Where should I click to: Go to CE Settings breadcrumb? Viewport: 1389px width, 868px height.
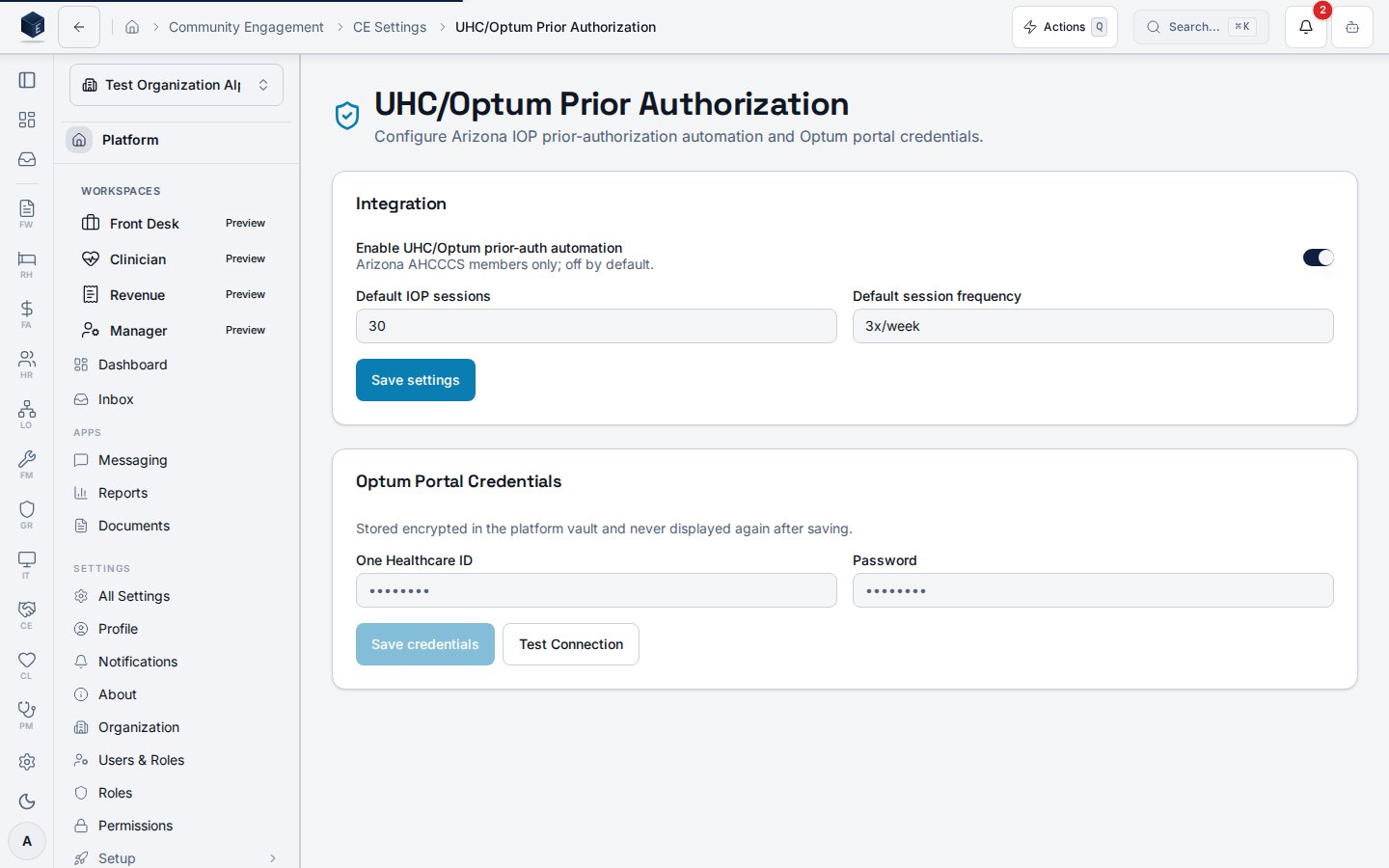(390, 27)
